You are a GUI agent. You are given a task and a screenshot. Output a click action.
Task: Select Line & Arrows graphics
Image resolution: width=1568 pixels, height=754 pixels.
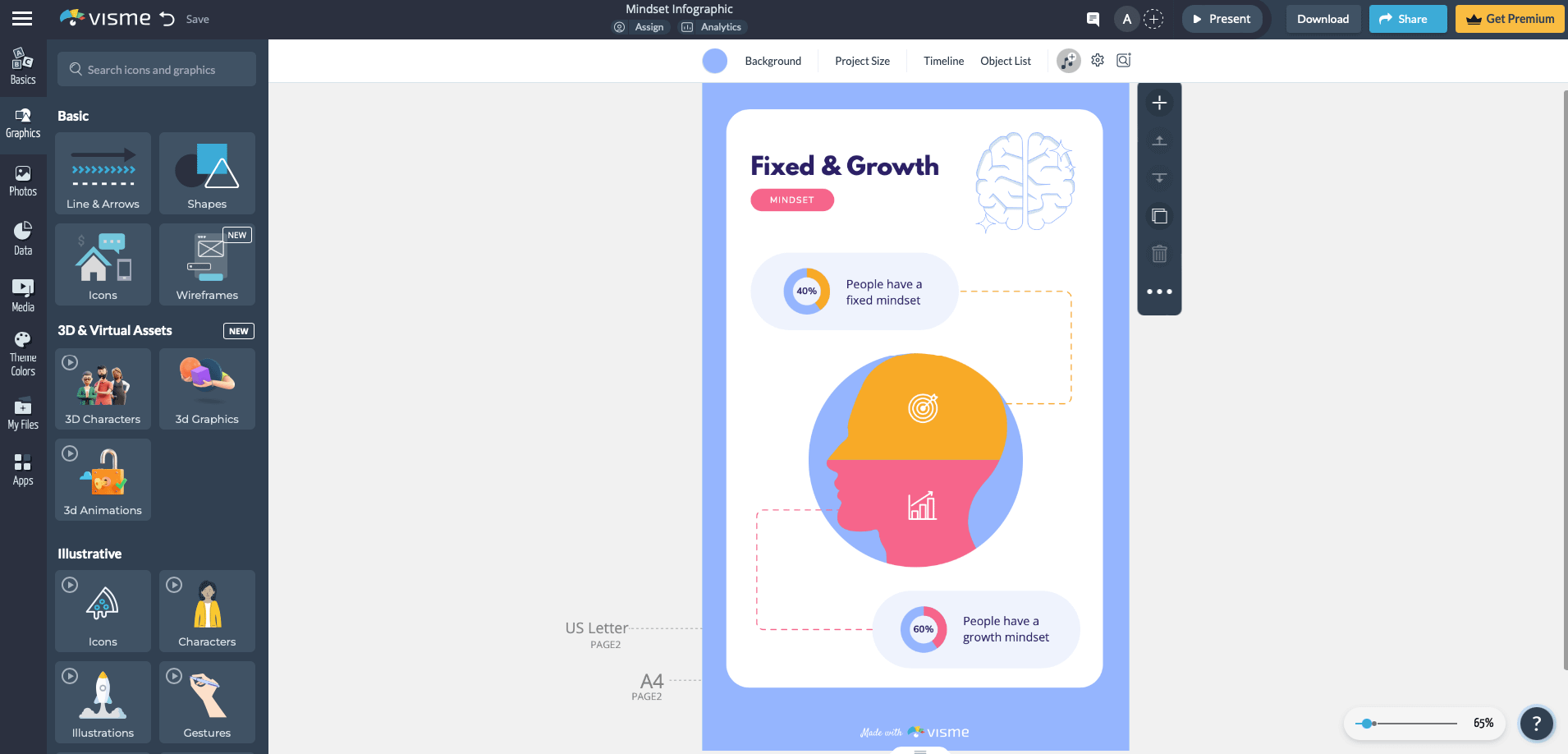click(103, 173)
